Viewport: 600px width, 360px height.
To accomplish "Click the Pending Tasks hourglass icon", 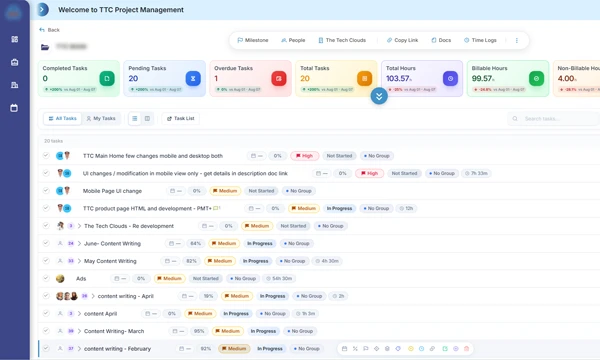I will [x=193, y=78].
